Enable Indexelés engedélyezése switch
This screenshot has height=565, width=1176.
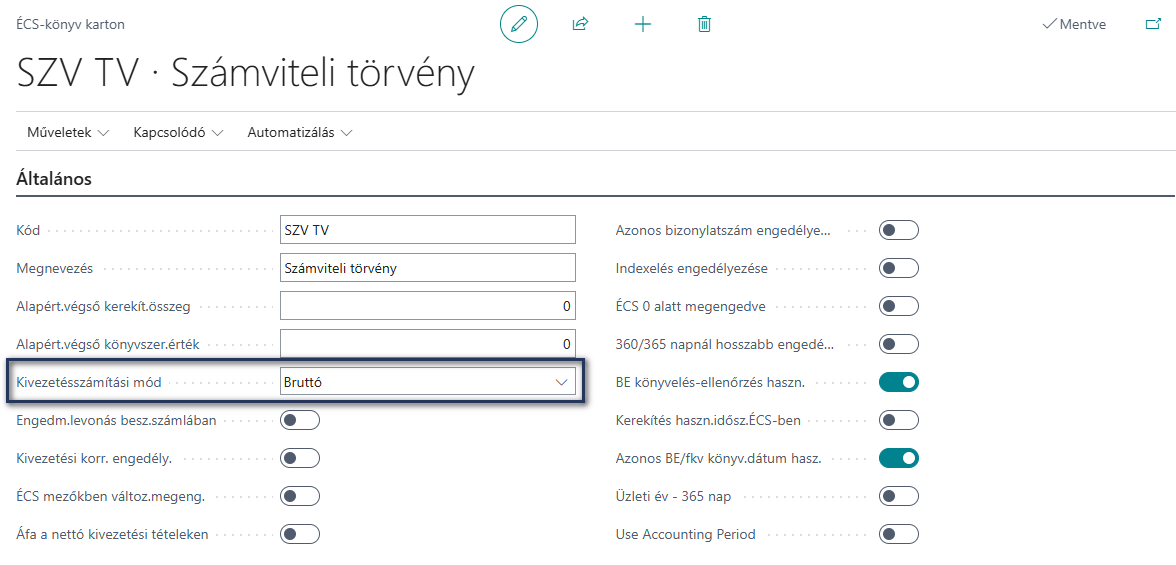coord(898,268)
